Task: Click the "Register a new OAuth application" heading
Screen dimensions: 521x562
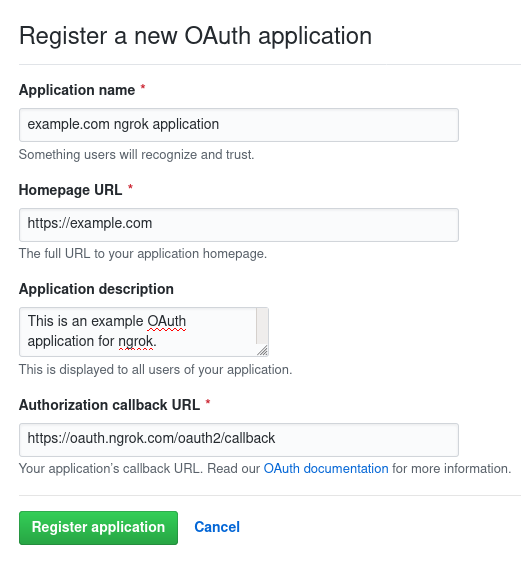Action: click(x=196, y=36)
